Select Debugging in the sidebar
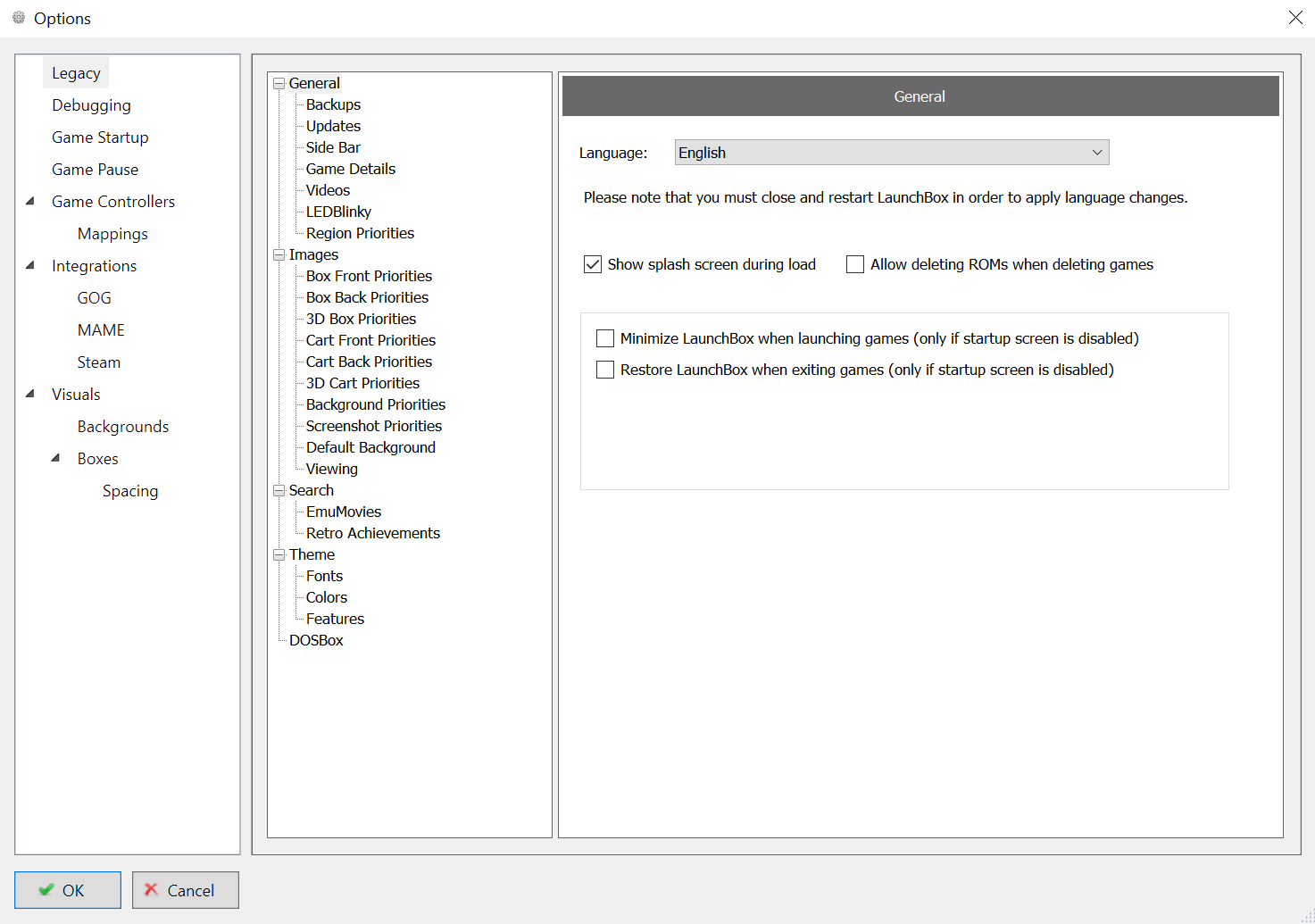 tap(91, 105)
